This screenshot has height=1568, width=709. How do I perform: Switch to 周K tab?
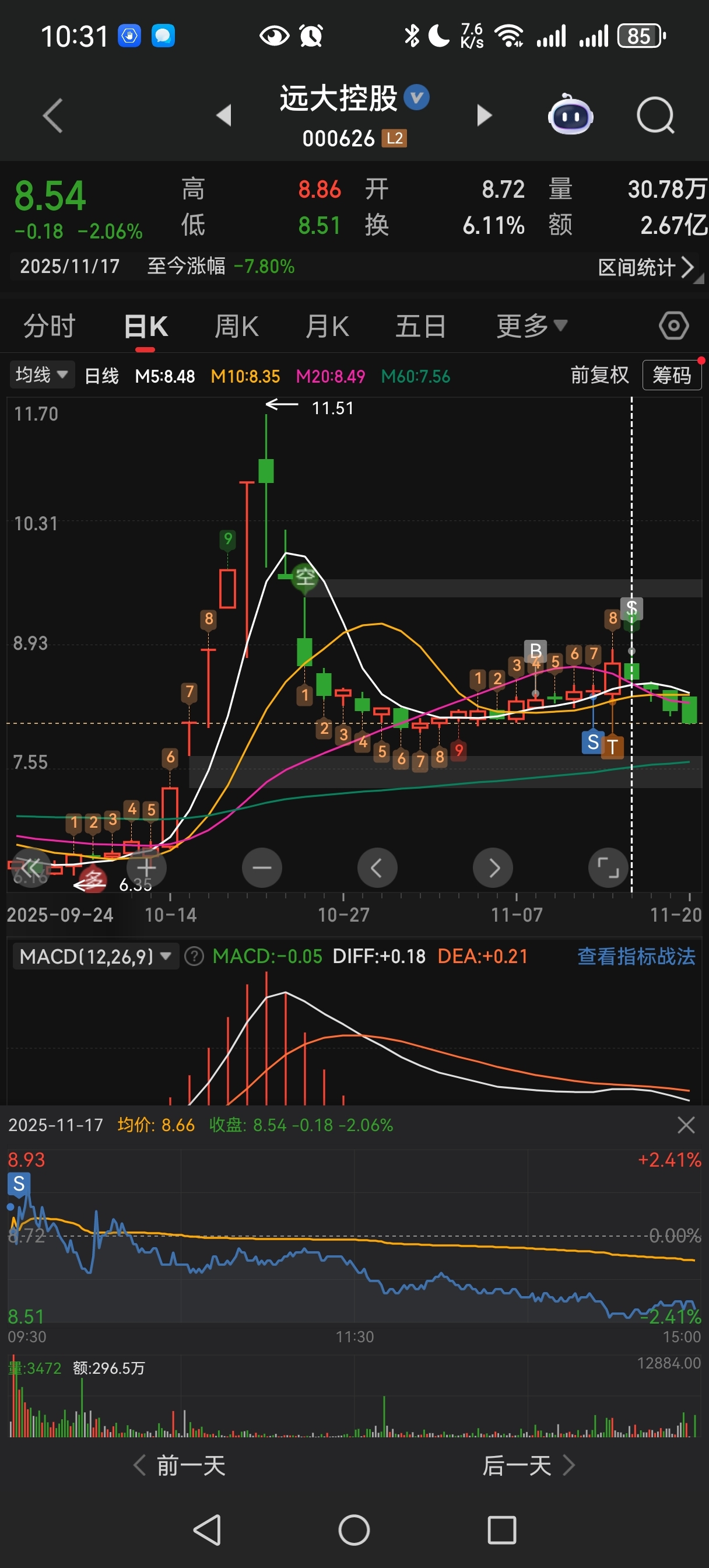click(x=237, y=326)
